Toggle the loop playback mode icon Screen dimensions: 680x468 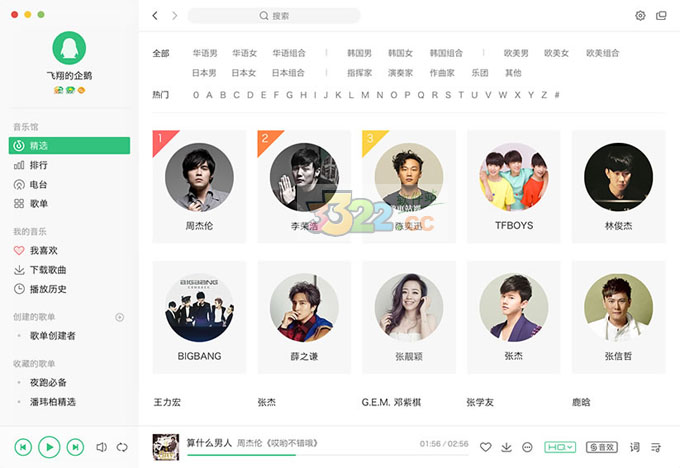(x=122, y=447)
